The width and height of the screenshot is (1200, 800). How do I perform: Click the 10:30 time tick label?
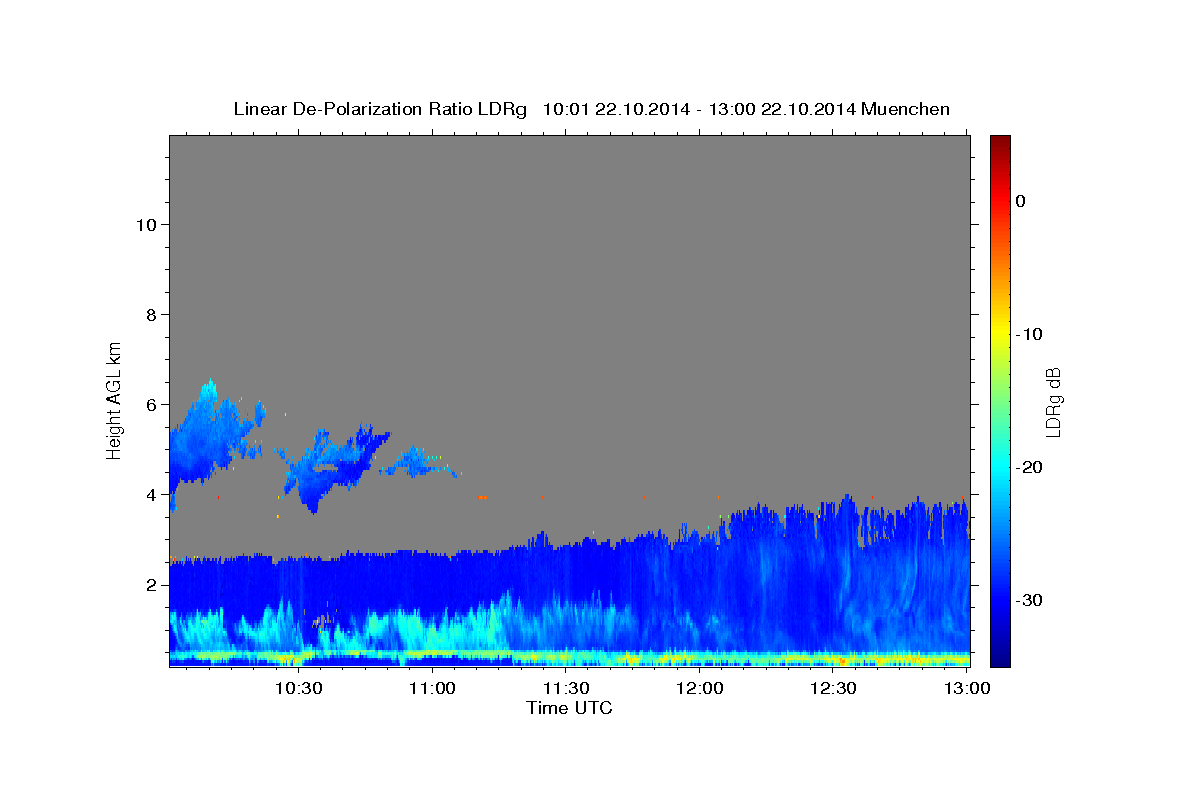pos(298,688)
